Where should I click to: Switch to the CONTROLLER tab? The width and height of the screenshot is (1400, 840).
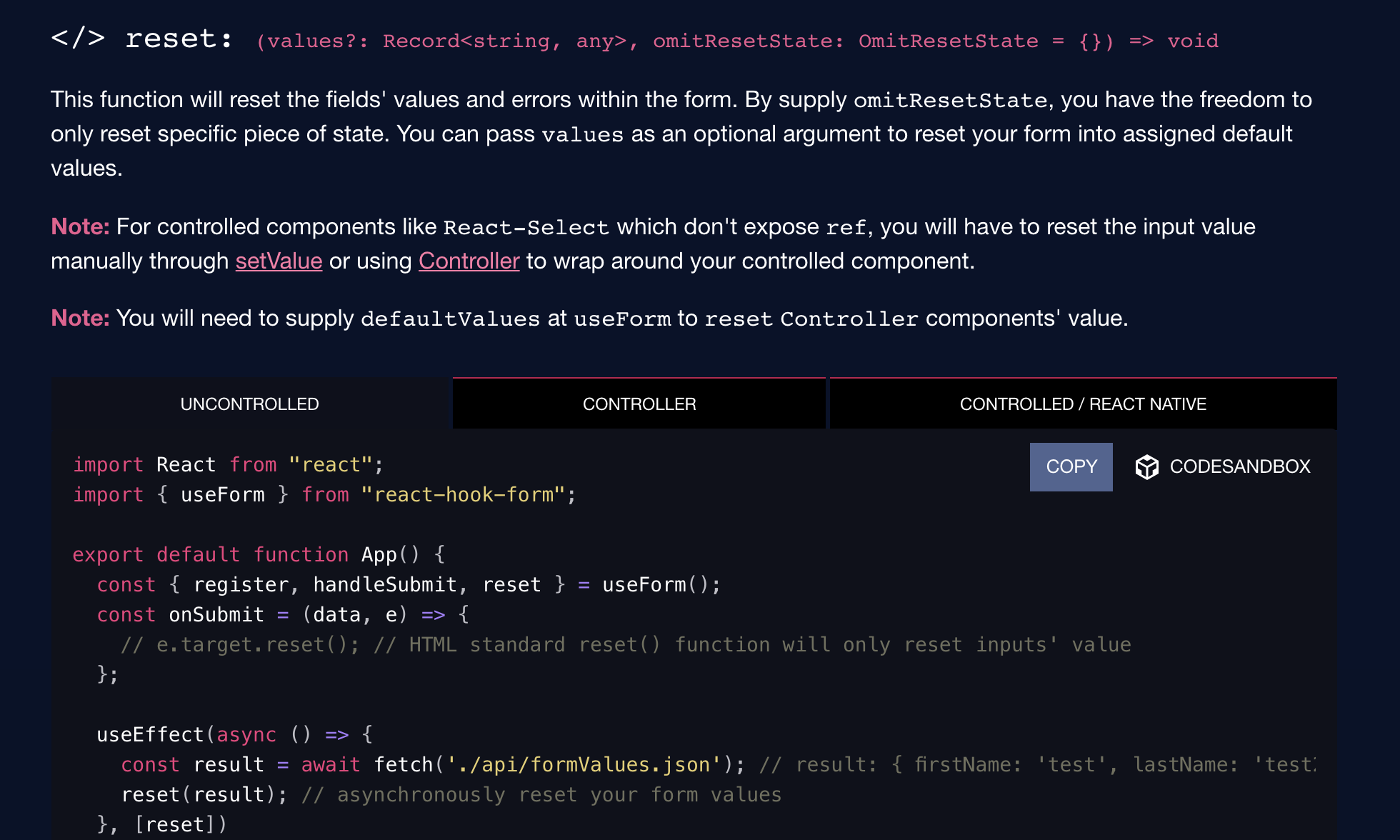(x=639, y=403)
